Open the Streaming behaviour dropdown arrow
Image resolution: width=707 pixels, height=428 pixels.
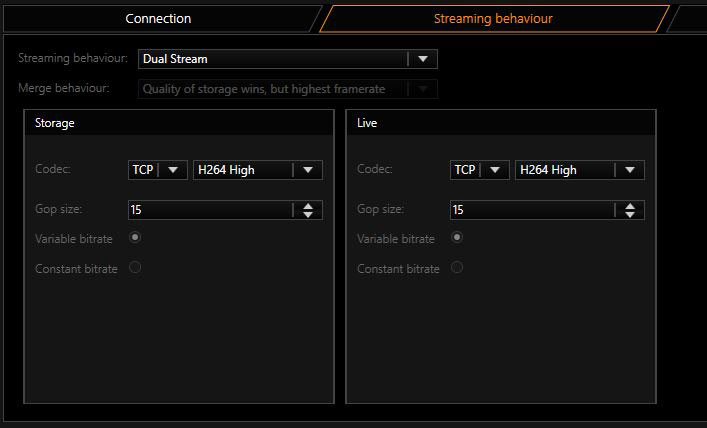pyautogui.click(x=422, y=59)
